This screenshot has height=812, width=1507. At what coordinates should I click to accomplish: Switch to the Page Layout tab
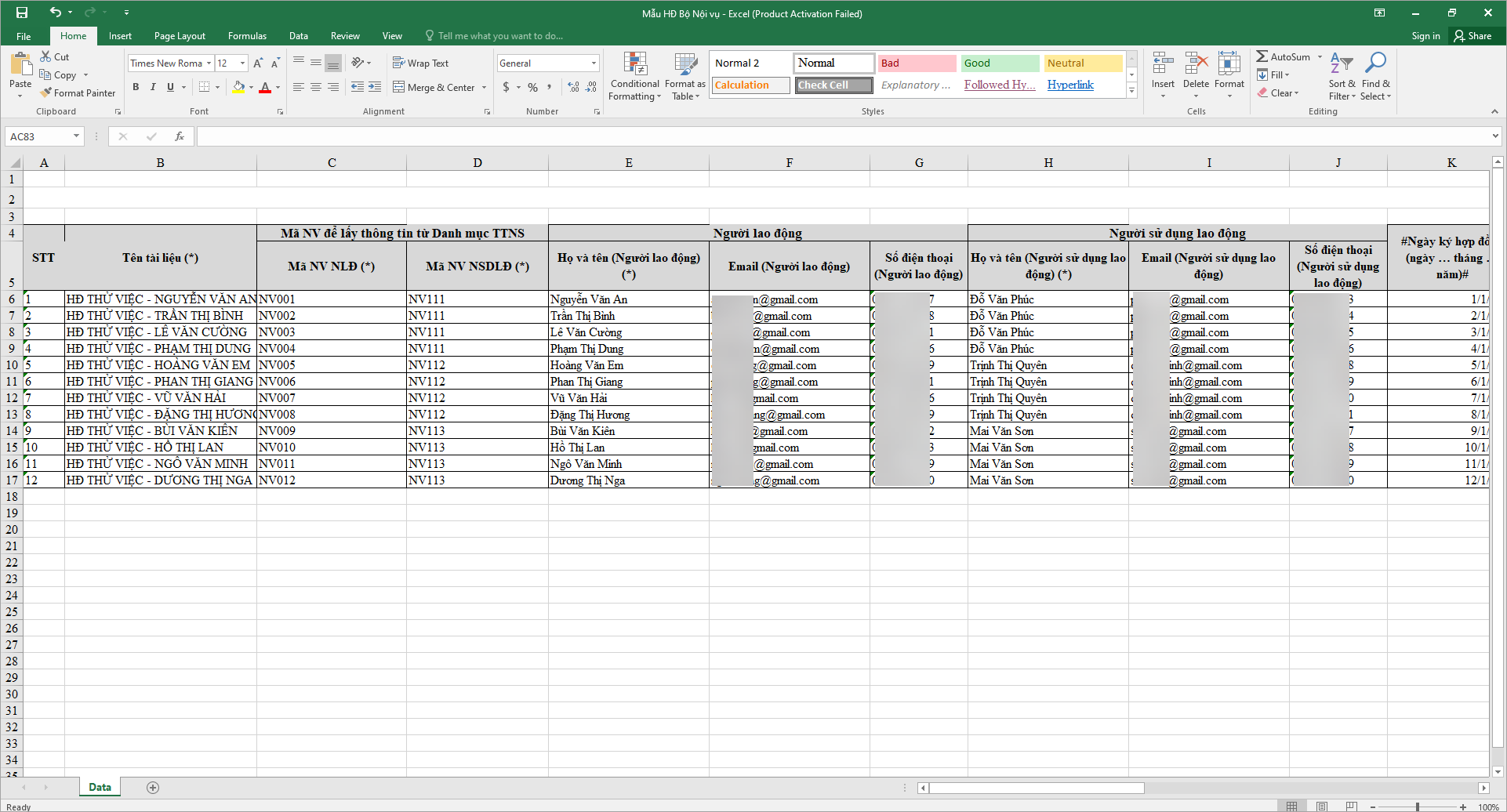(180, 36)
